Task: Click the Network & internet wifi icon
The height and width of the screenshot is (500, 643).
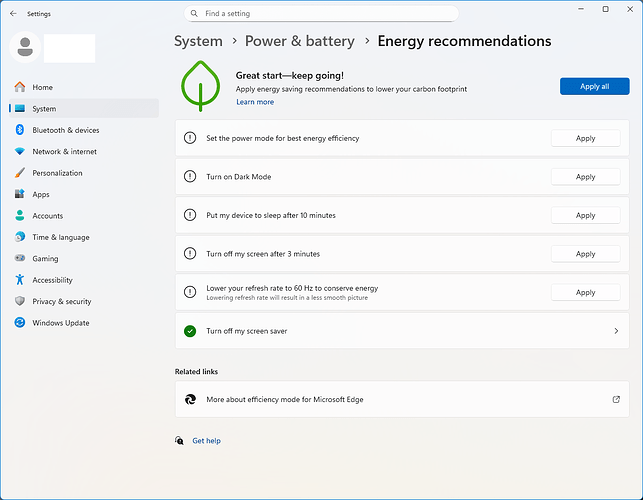Action: (20, 151)
